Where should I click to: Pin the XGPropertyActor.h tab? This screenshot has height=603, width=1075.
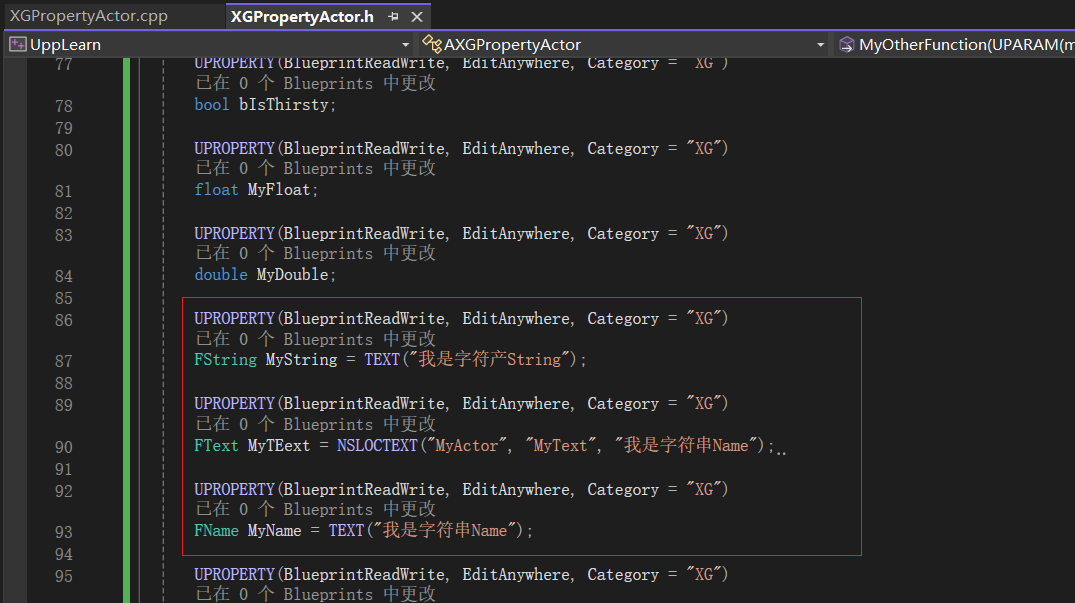pyautogui.click(x=393, y=16)
